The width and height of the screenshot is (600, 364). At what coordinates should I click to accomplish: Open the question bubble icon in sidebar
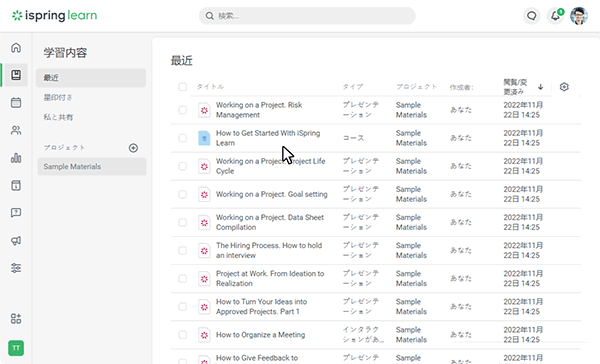pos(16,213)
